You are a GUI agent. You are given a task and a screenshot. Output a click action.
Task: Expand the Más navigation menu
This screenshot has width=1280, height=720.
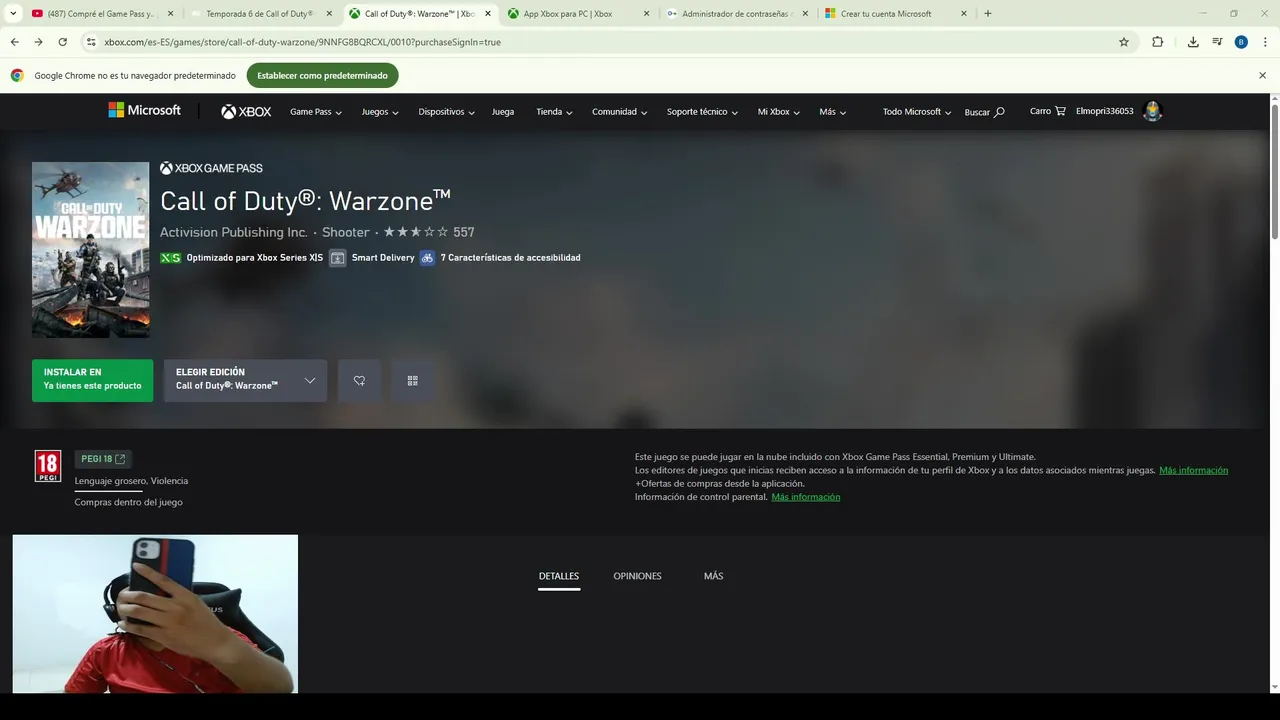(833, 112)
